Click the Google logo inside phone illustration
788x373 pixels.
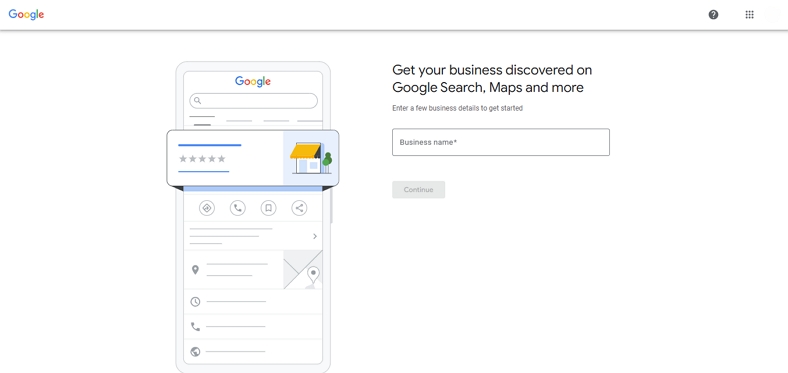[x=253, y=81]
